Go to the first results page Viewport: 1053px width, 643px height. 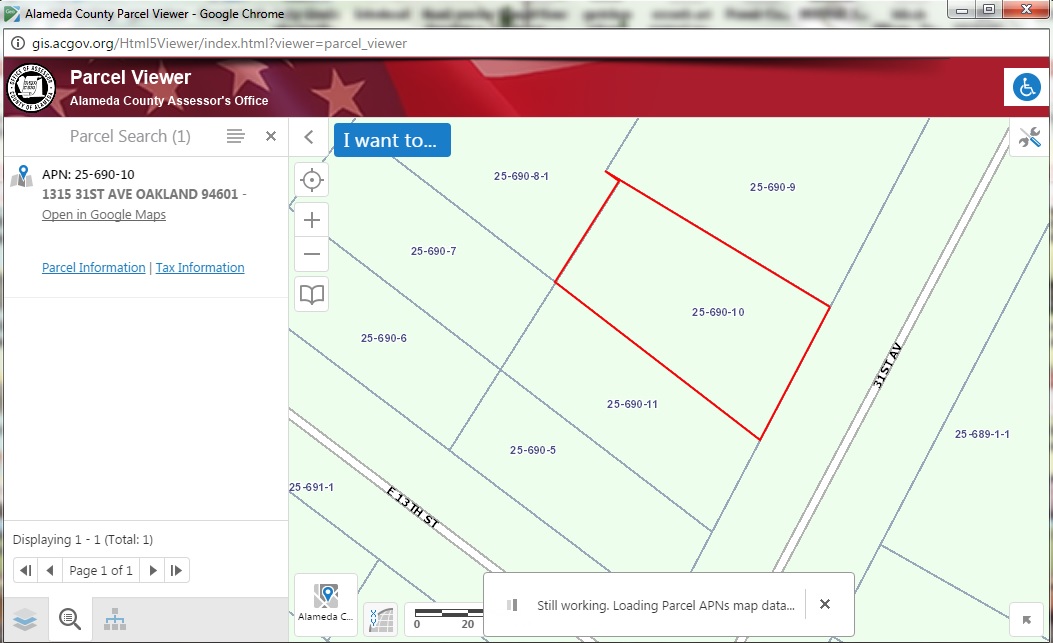[x=26, y=570]
